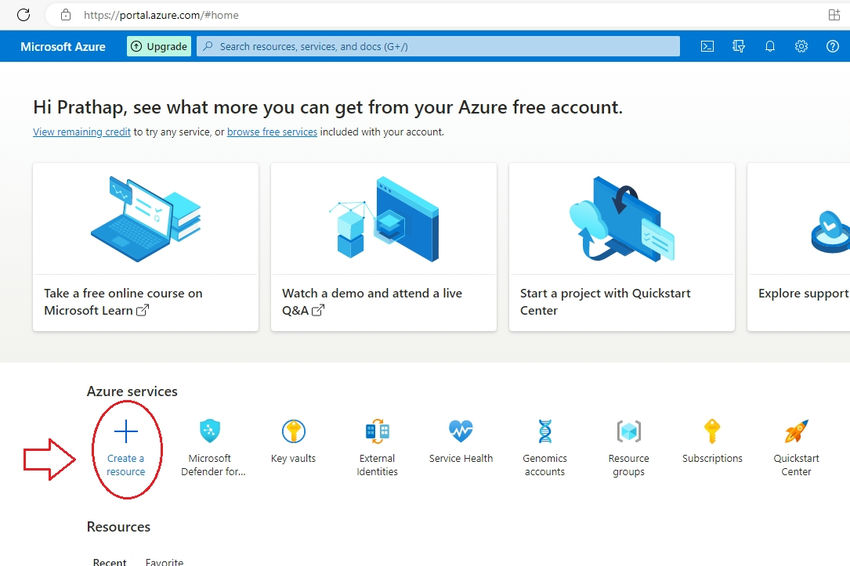Open the Key vaults service

coord(293,432)
